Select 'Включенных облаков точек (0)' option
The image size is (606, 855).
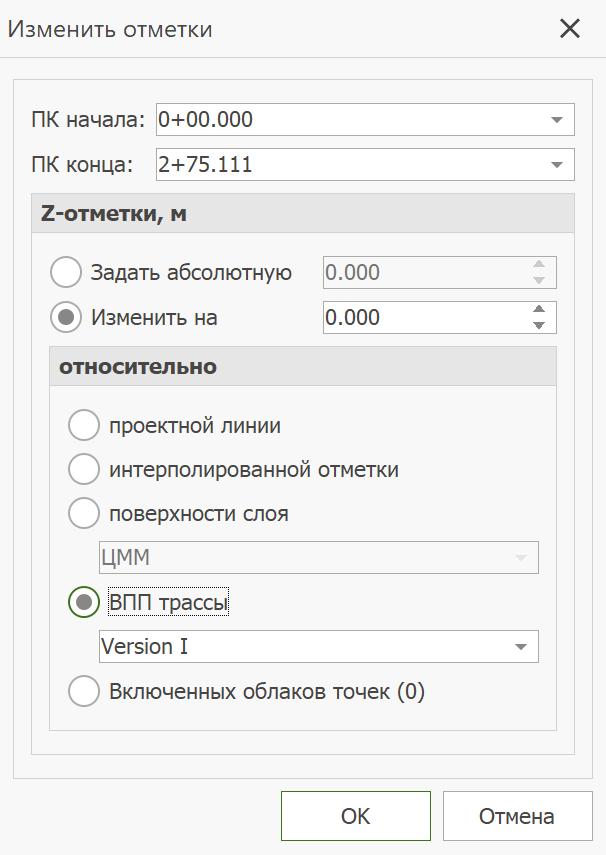pos(84,691)
